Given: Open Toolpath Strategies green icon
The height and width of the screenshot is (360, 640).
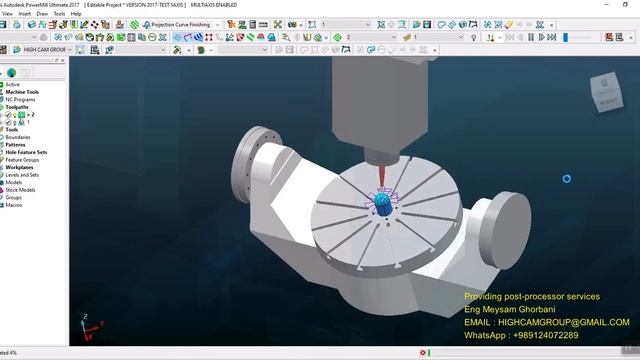Looking at the screenshot, I should [x=134, y=25].
